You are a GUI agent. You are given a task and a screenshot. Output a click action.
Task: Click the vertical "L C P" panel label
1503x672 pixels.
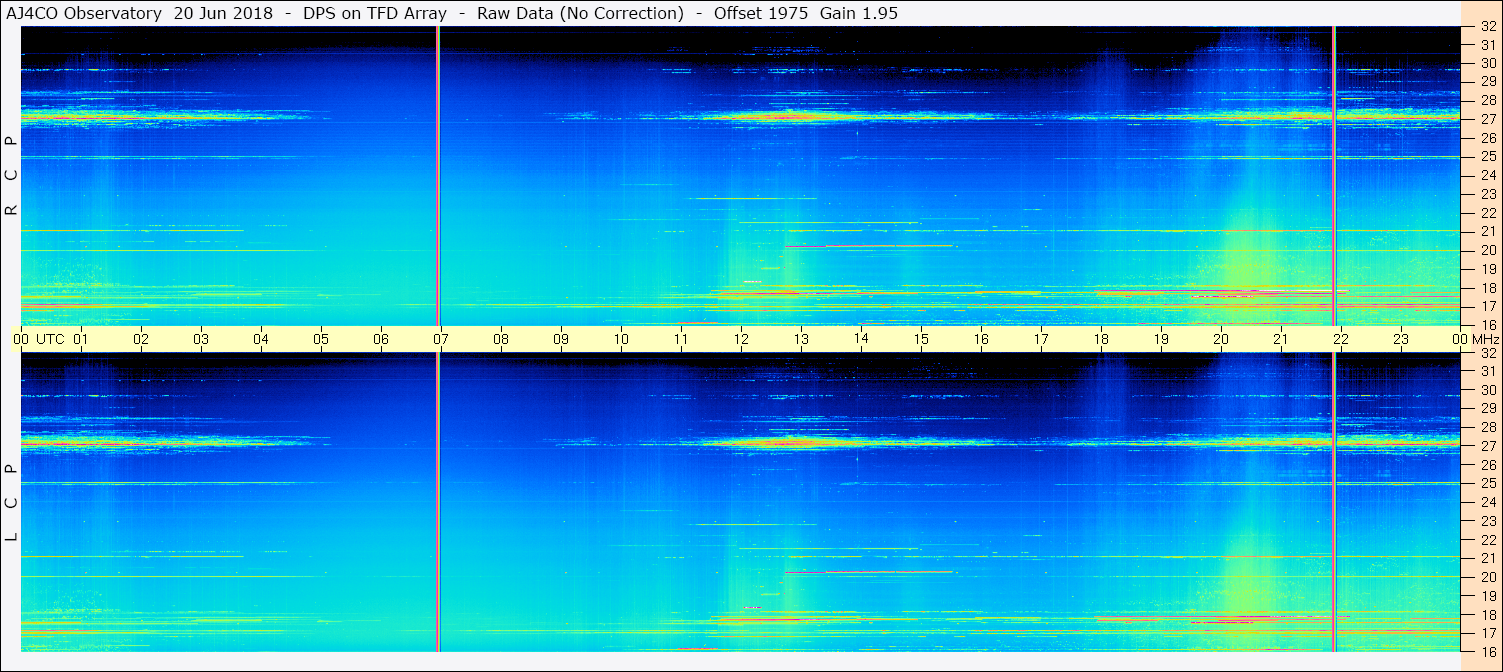(x=11, y=503)
